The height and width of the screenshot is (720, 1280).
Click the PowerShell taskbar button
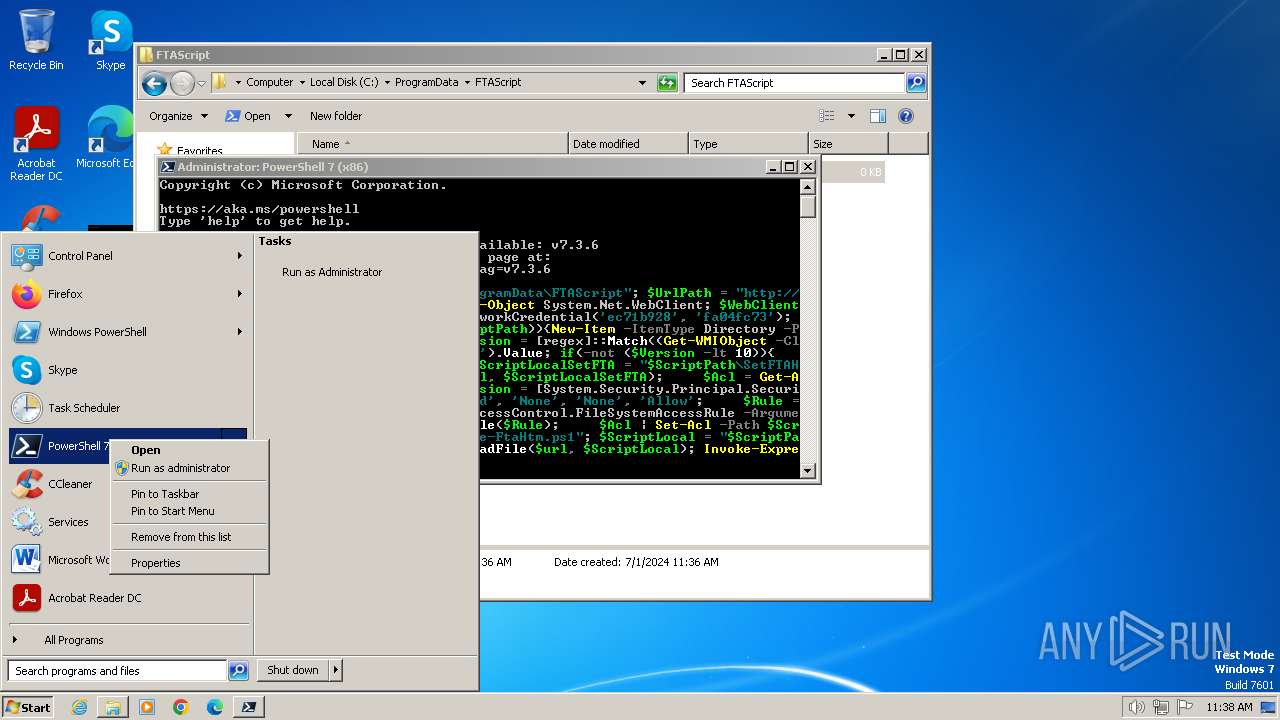click(249, 707)
